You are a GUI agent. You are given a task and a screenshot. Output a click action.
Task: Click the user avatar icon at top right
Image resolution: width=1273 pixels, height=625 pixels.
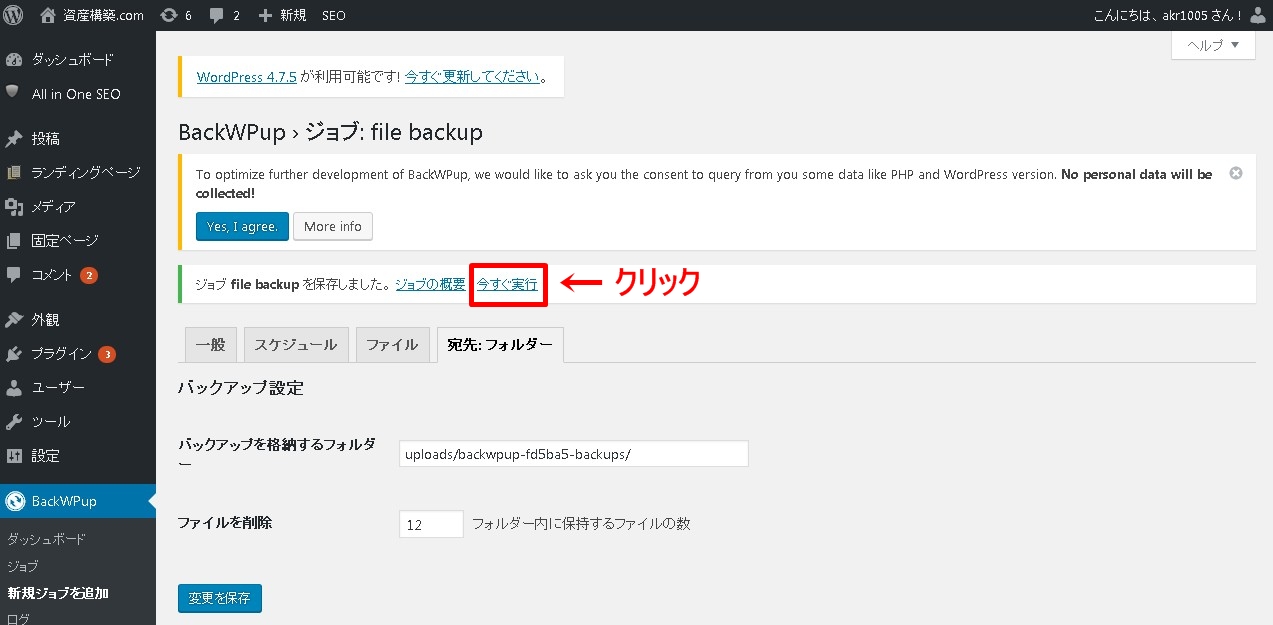[1258, 15]
